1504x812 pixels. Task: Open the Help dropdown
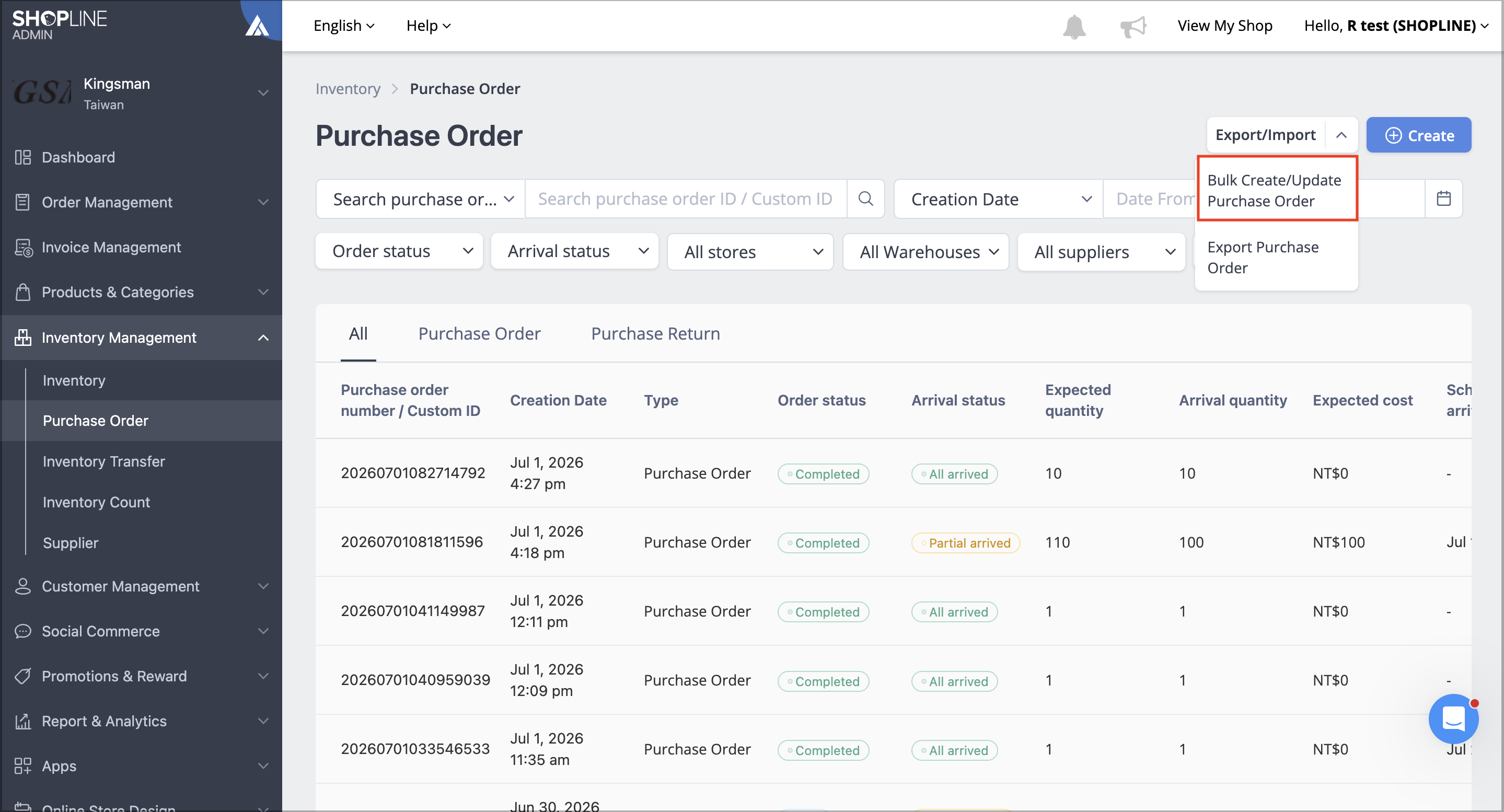429,26
